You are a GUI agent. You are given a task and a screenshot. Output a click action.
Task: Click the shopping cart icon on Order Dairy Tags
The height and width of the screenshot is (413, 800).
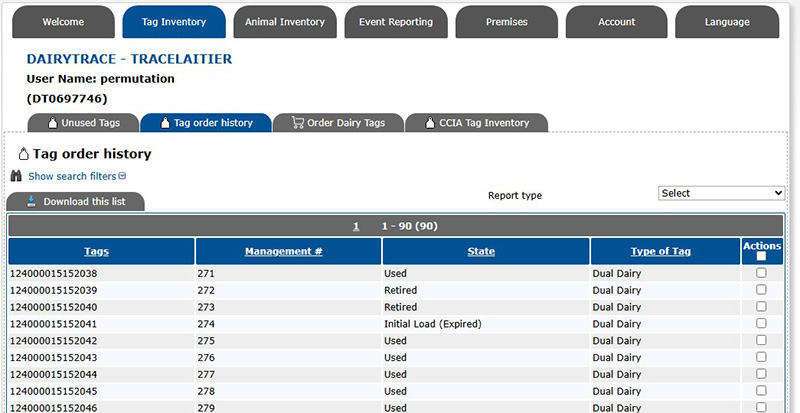(297, 123)
